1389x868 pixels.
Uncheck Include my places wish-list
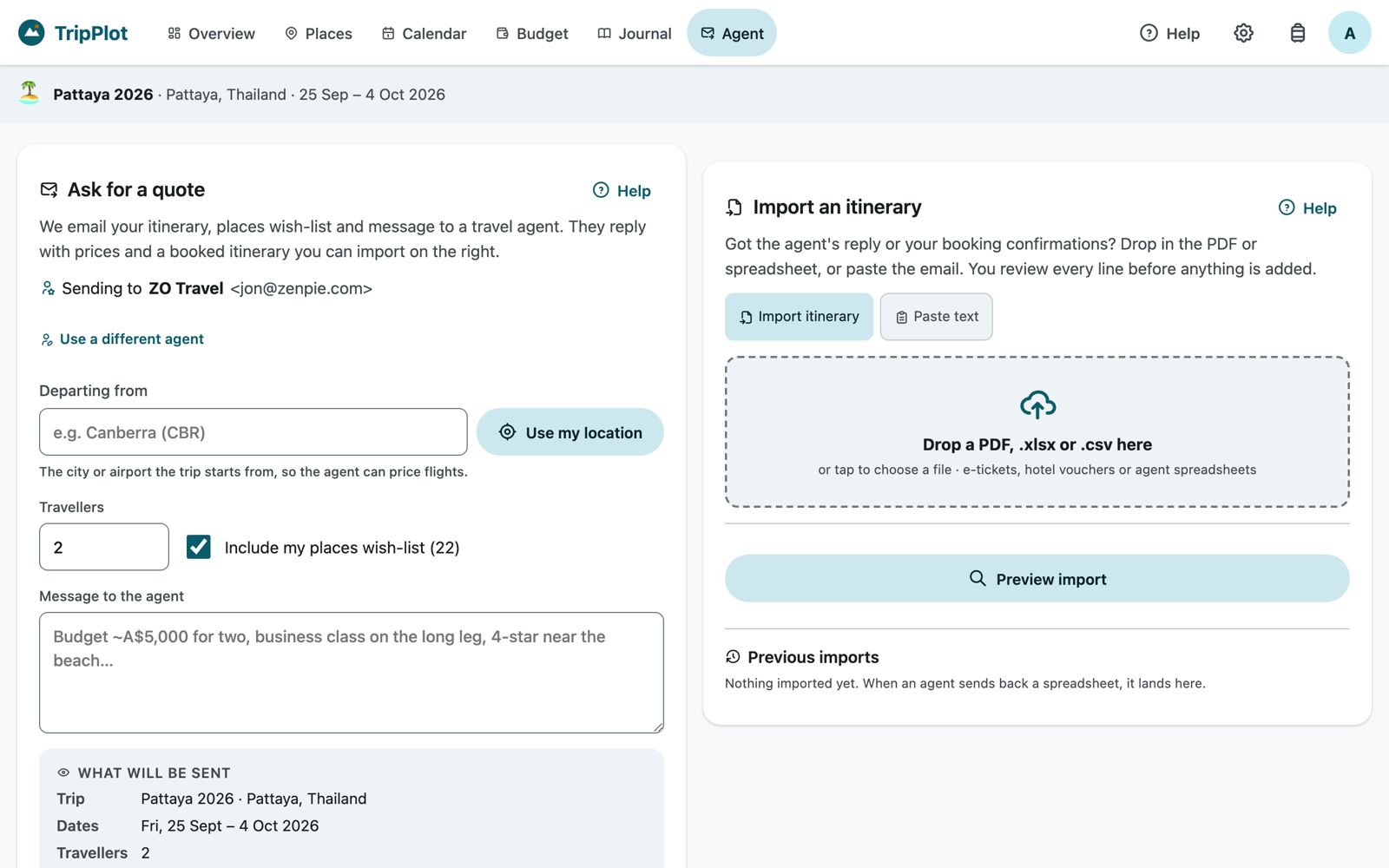(x=199, y=547)
